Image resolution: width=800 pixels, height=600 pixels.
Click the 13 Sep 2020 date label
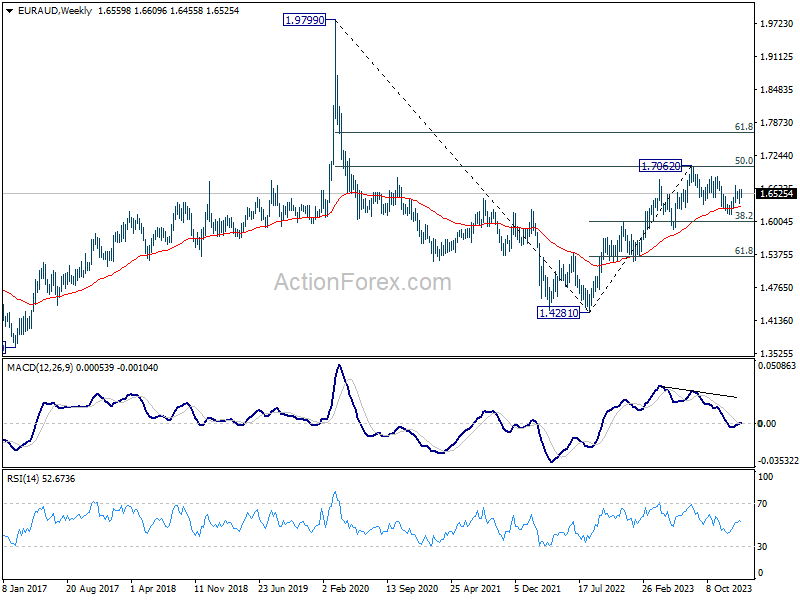point(412,588)
